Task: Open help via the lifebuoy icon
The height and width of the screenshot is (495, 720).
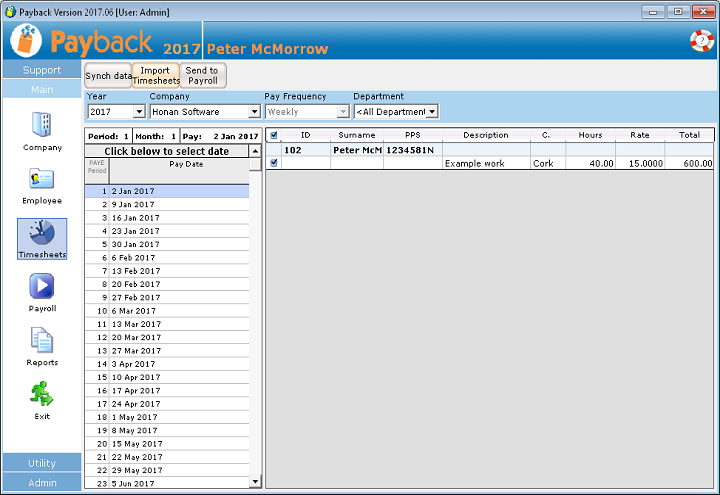Action: point(701,41)
